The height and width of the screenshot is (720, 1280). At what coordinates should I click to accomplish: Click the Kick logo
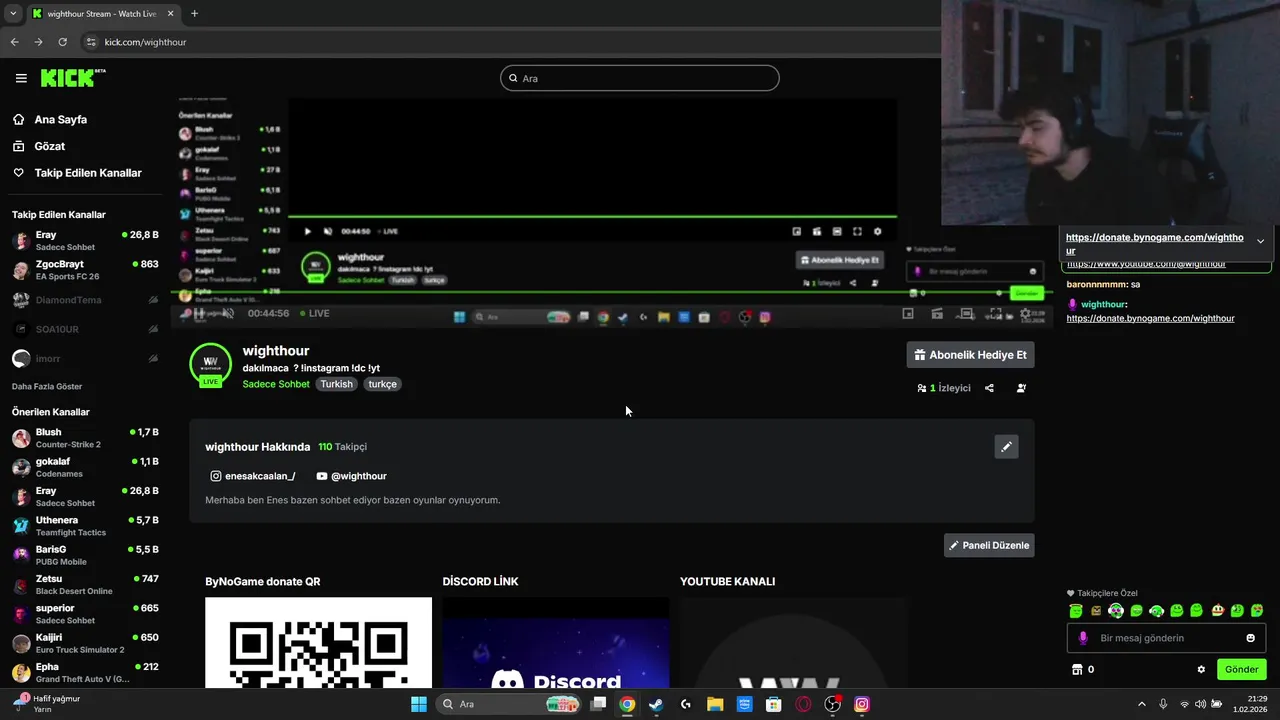(x=73, y=78)
